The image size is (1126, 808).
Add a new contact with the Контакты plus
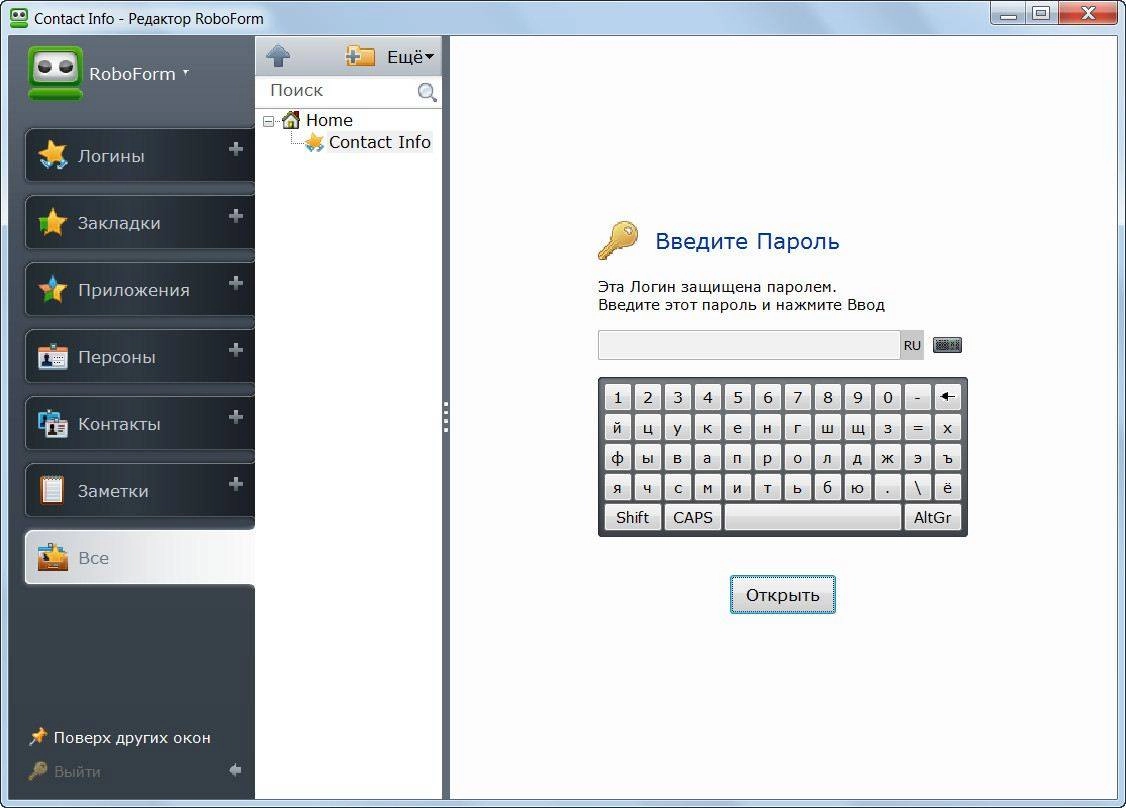[x=236, y=417]
